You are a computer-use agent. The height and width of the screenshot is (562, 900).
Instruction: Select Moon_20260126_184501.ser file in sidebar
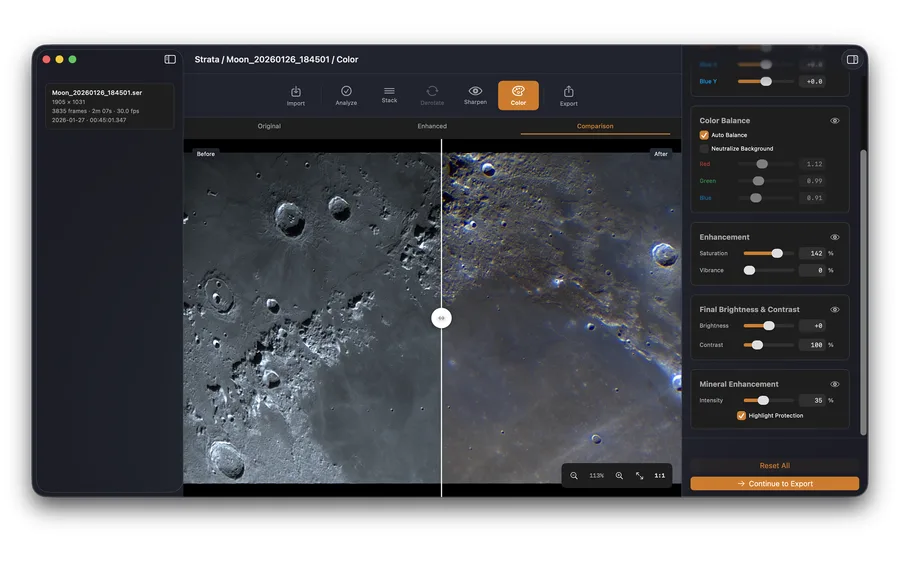[110, 106]
